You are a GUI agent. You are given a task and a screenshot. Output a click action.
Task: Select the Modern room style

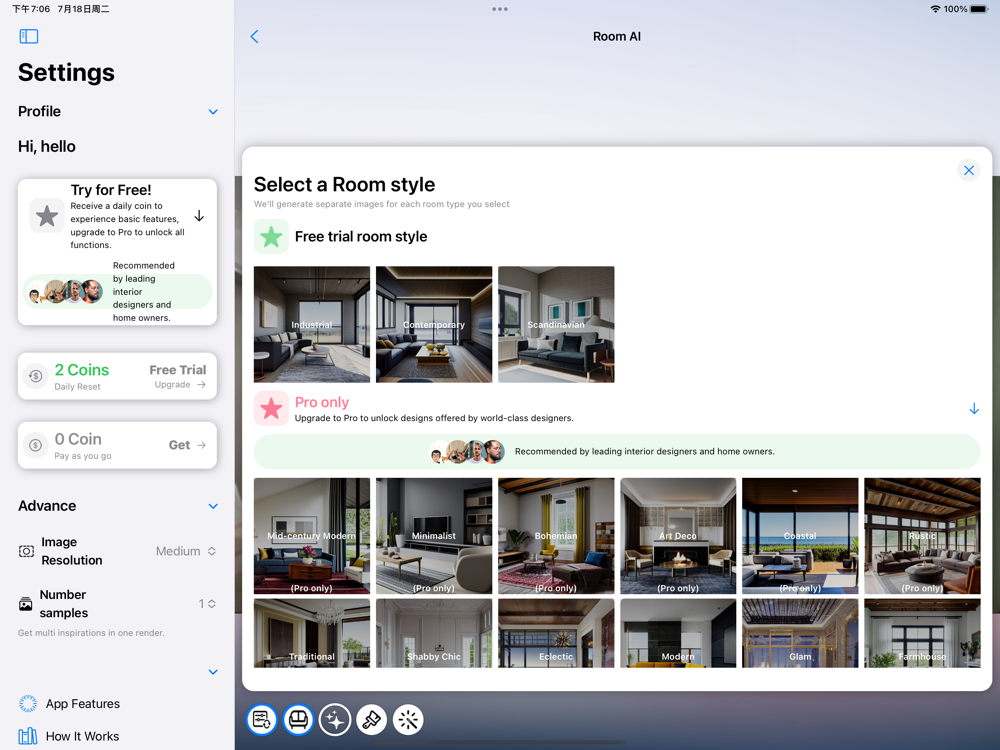click(x=678, y=633)
